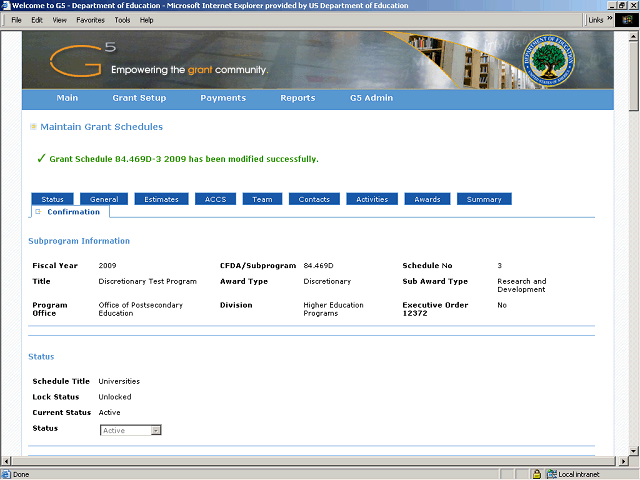
Task: Switch to the Awards tab
Action: (427, 199)
